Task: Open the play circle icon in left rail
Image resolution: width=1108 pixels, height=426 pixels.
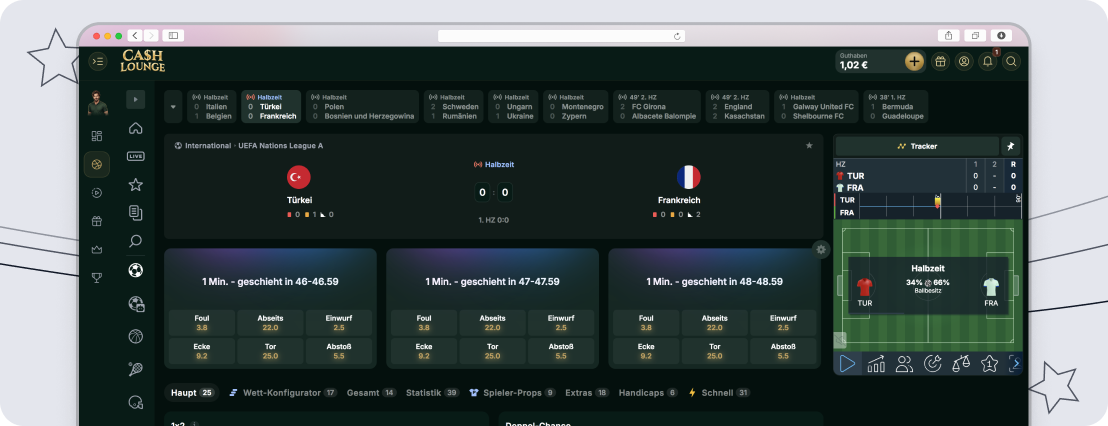Action: (x=97, y=192)
